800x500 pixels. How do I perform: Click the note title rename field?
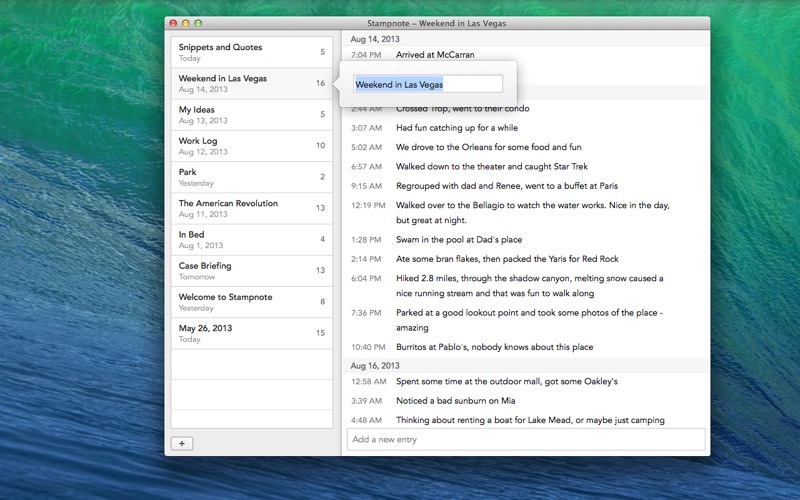click(x=428, y=84)
